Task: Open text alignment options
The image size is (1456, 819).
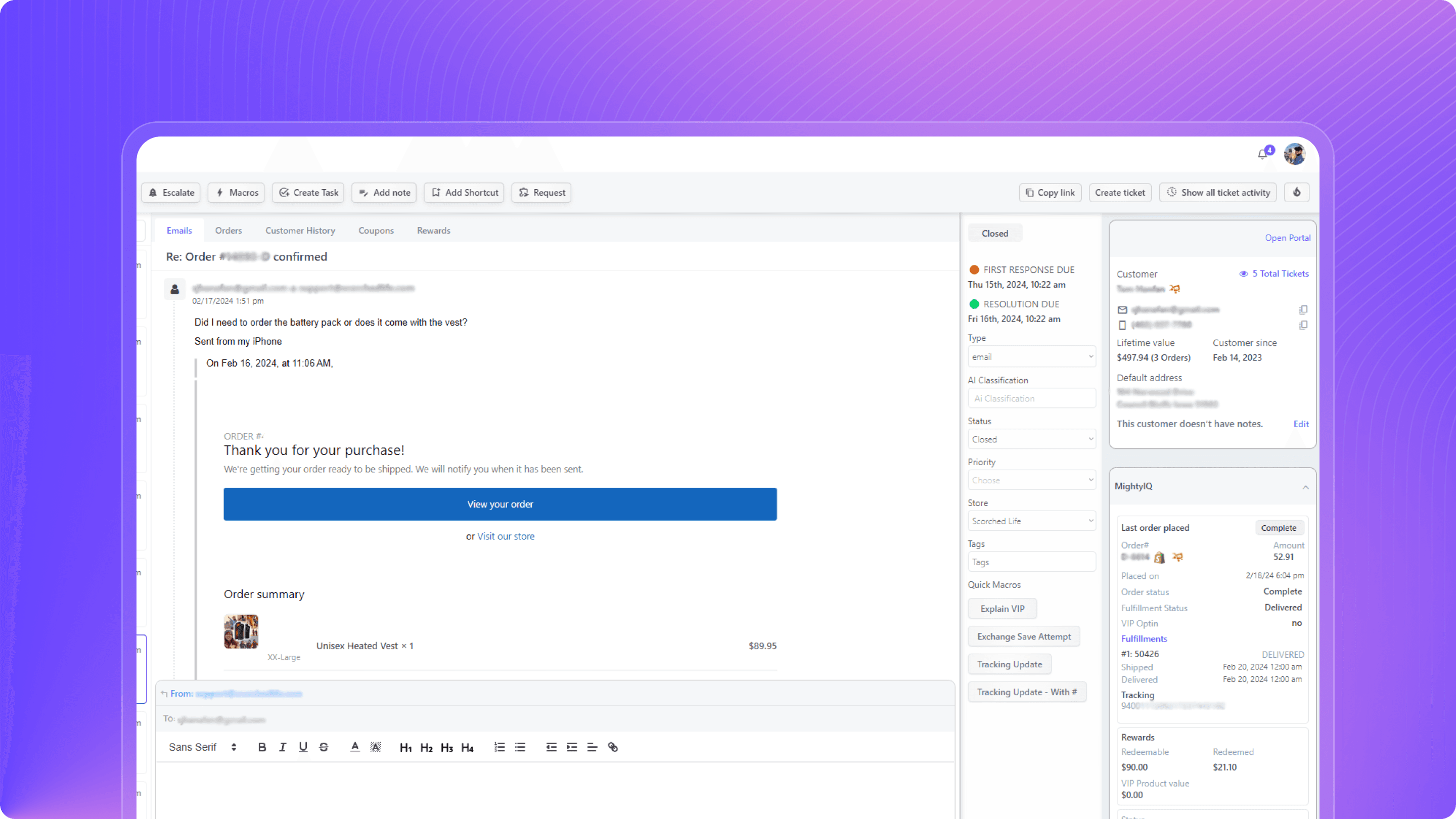Action: (593, 747)
